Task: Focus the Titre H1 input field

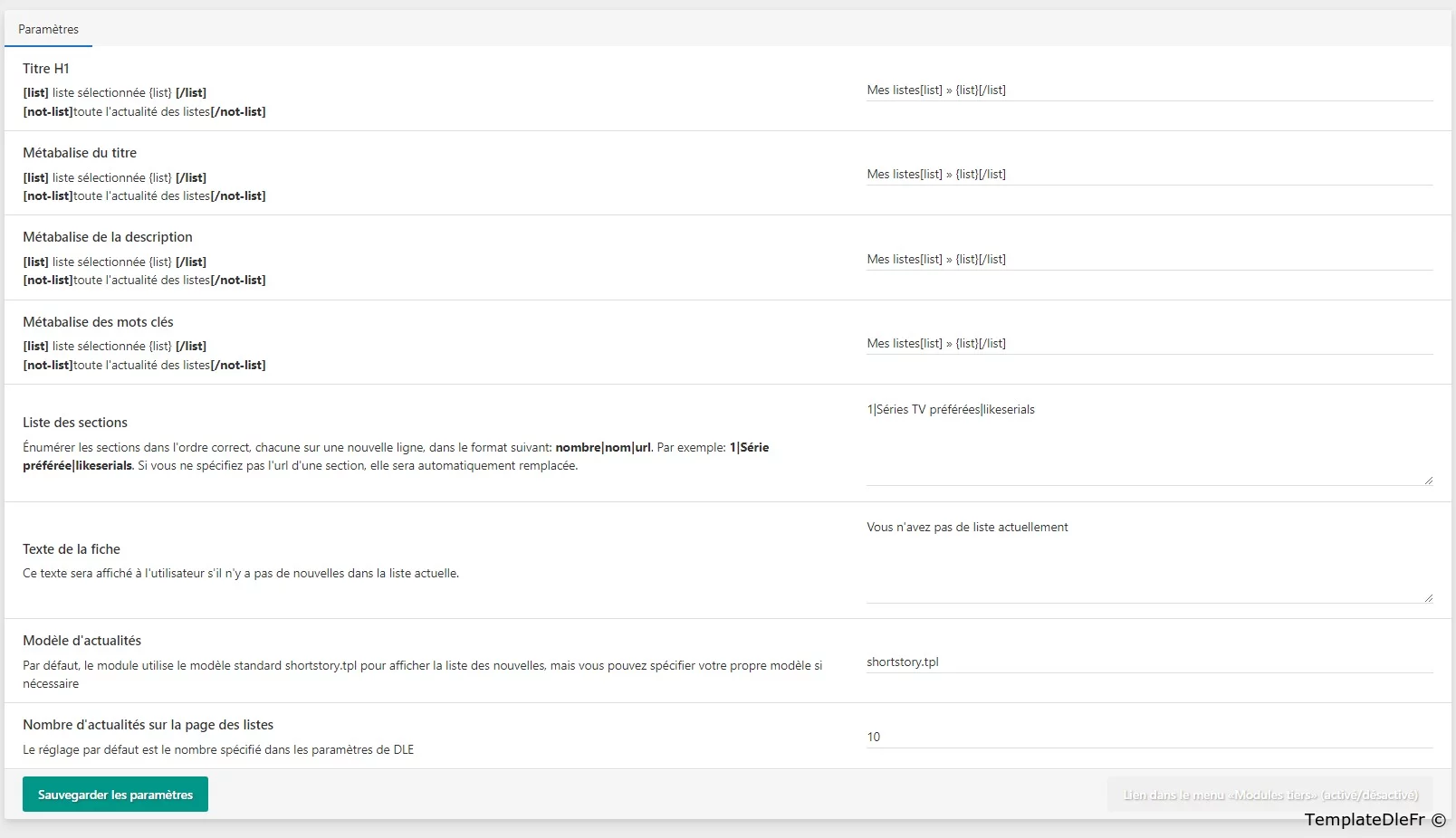Action: pos(1148,90)
